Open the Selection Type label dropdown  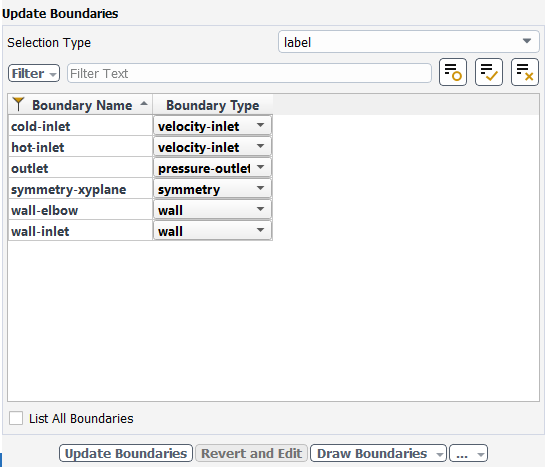pos(408,42)
